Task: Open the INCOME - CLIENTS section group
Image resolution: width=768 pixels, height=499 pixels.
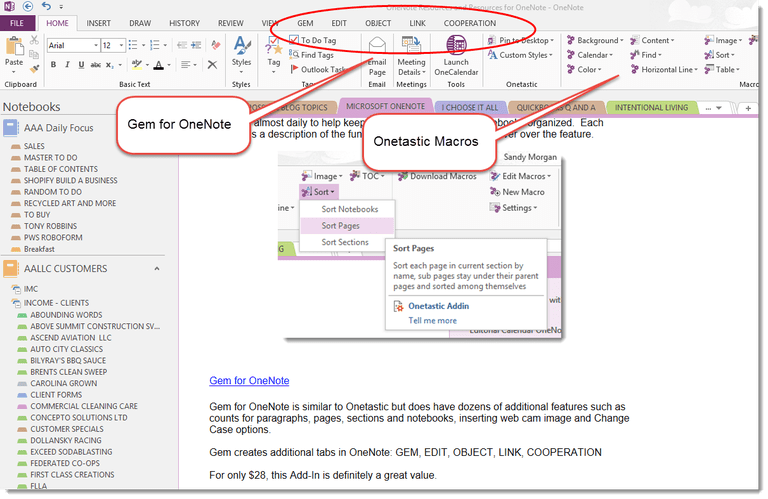Action: (x=56, y=303)
